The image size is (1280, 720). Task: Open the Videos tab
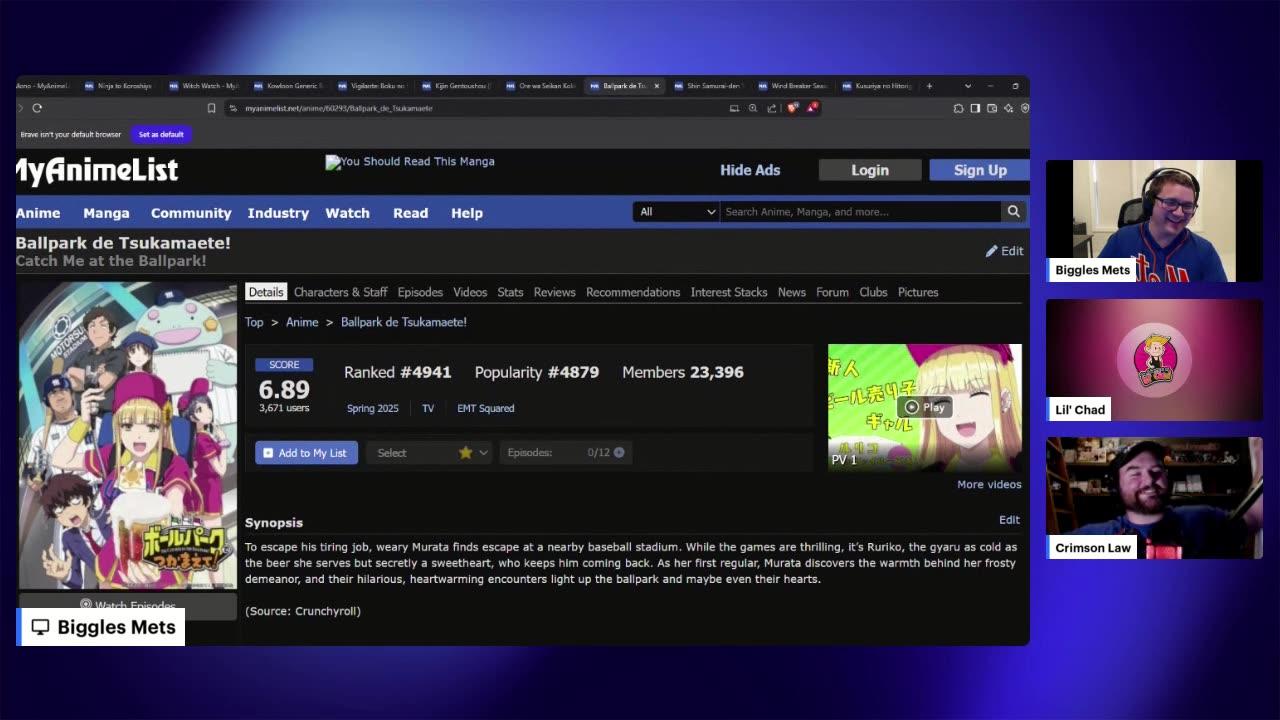[470, 292]
